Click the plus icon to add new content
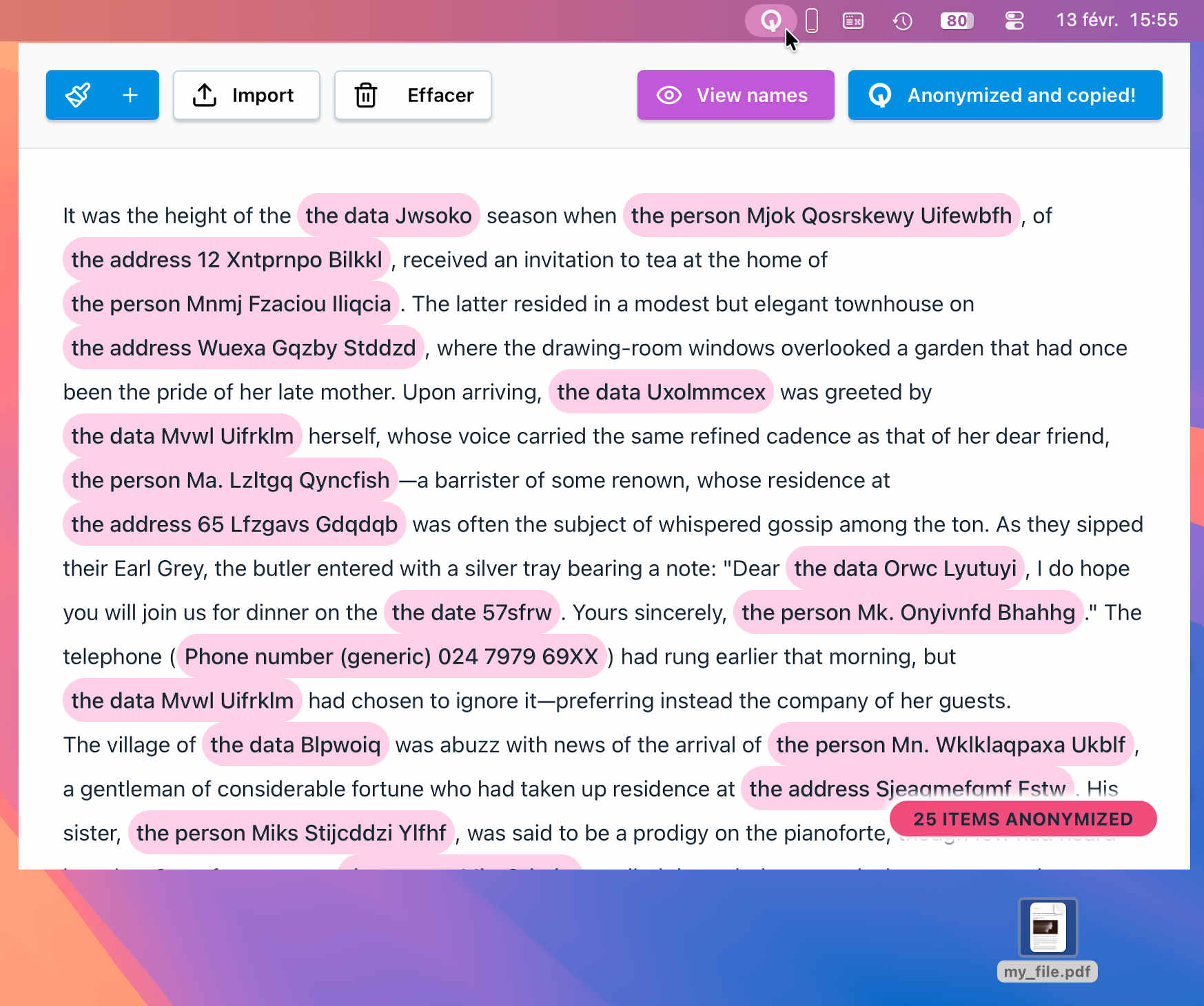The width and height of the screenshot is (1204, 1006). click(x=130, y=95)
